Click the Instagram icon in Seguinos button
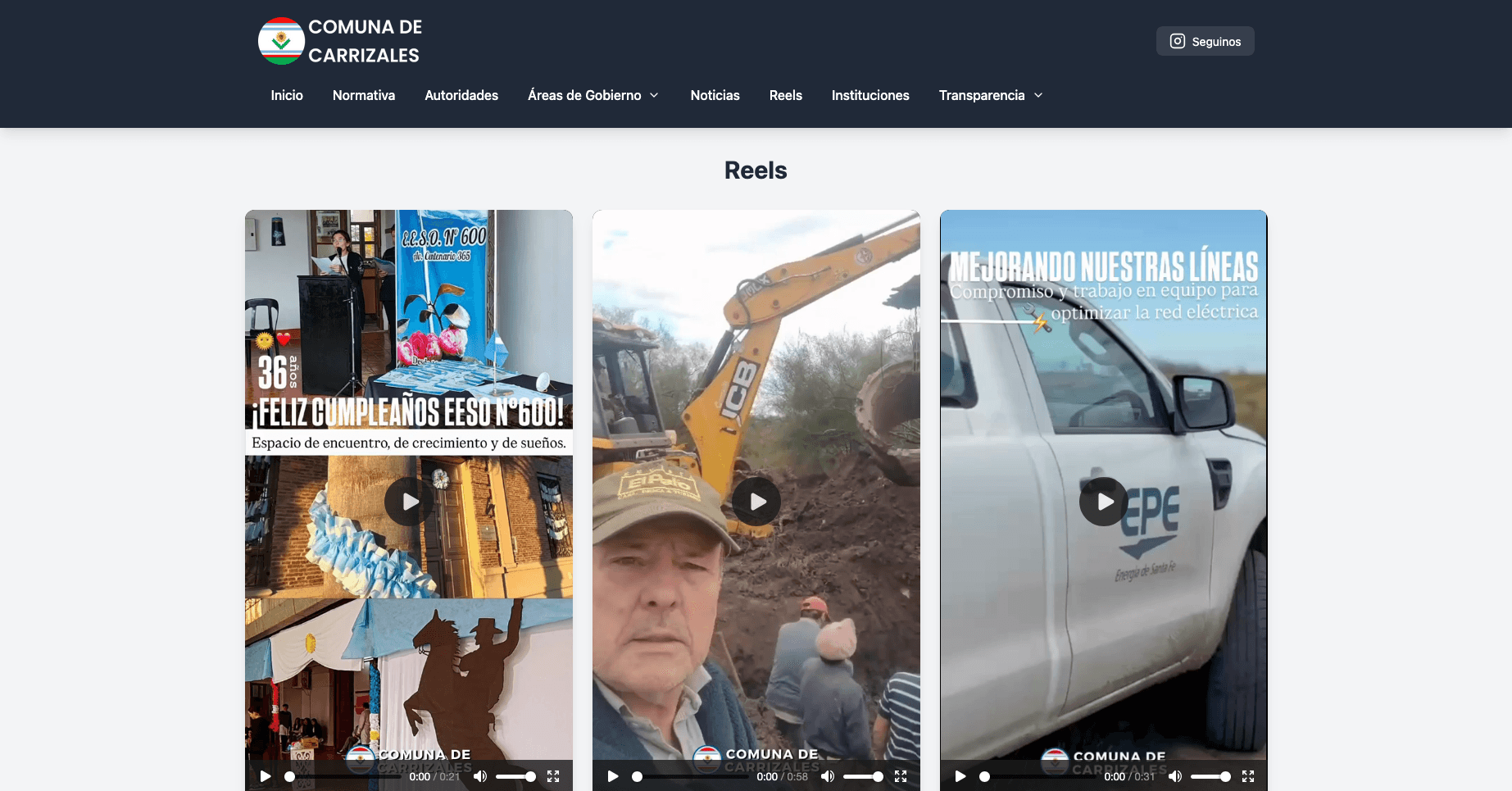The width and height of the screenshot is (1512, 791). (x=1177, y=41)
